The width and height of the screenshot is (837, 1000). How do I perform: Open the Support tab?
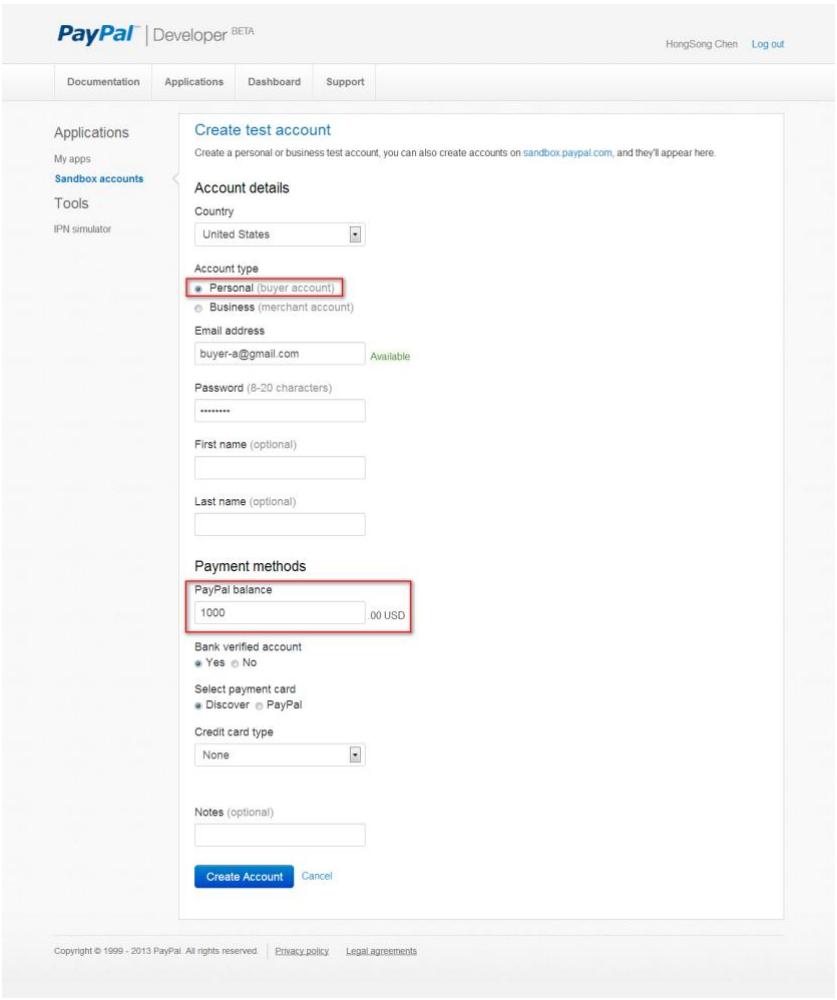345,82
